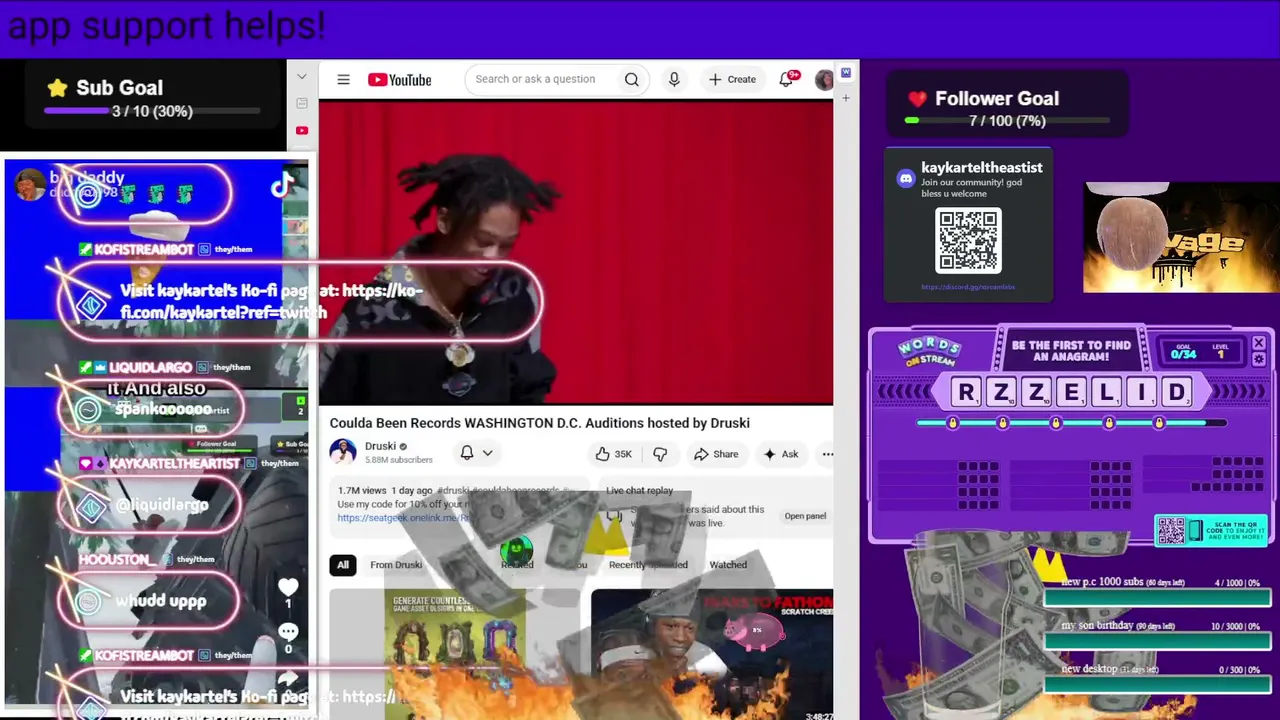Open the YouTube account avatar menu
The image size is (1280, 720).
824,80
